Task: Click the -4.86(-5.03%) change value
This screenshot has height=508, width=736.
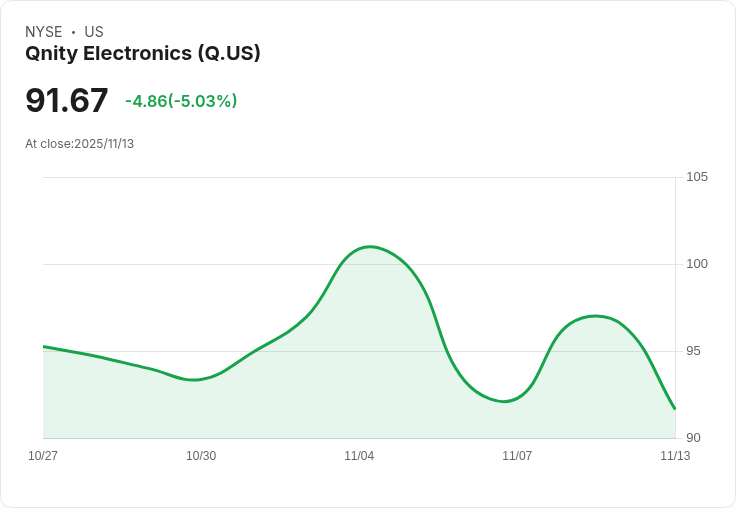Action: [181, 101]
